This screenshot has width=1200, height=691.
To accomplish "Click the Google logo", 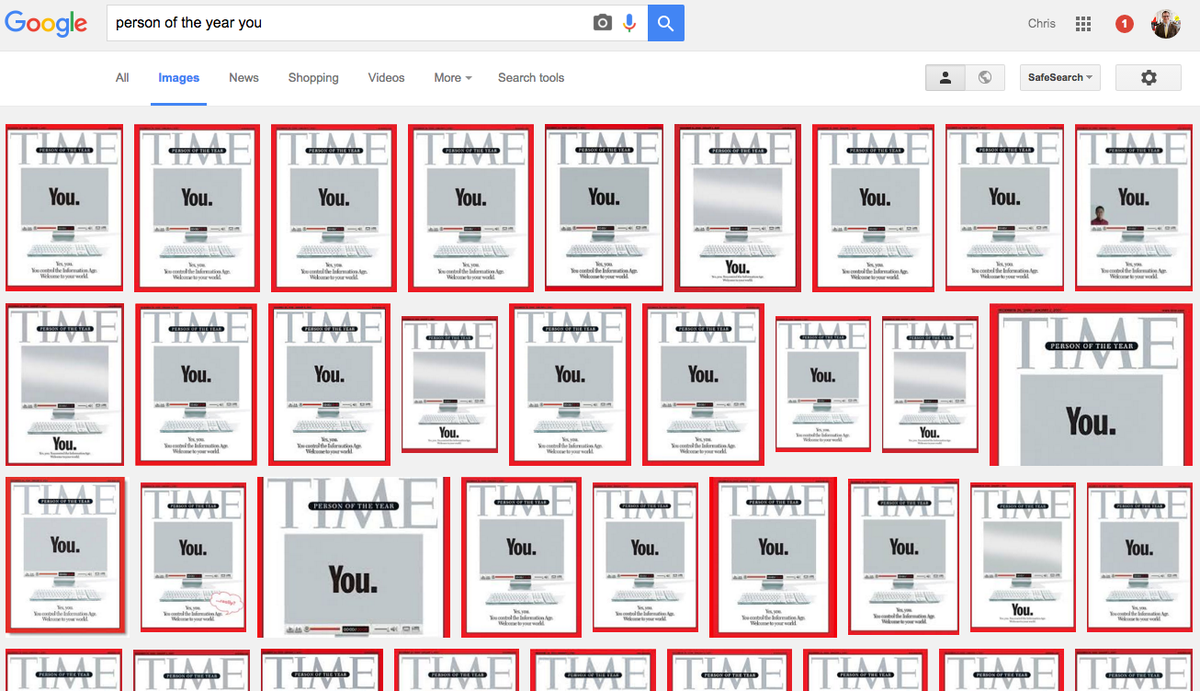I will [x=46, y=23].
